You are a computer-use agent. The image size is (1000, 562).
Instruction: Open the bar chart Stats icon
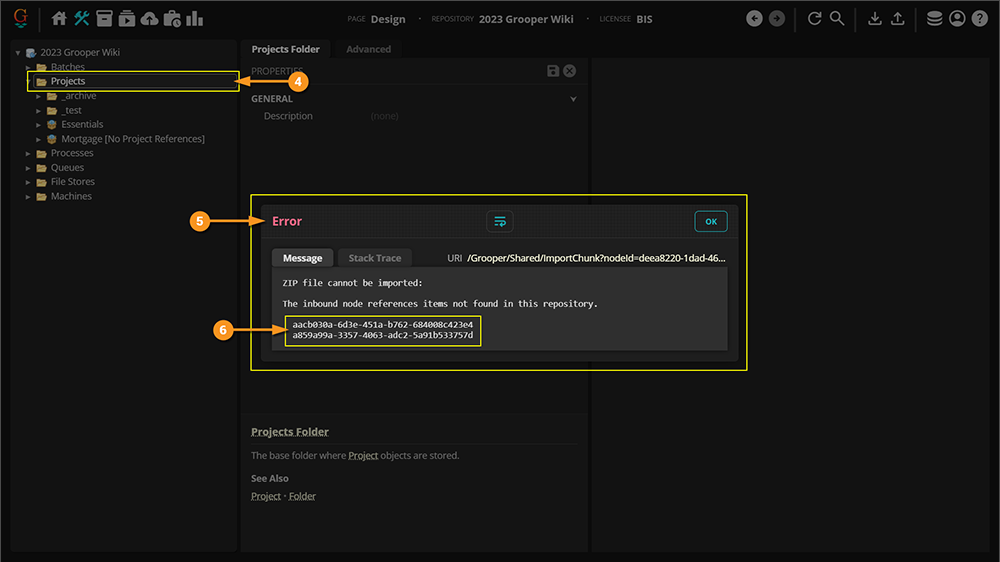pos(195,19)
